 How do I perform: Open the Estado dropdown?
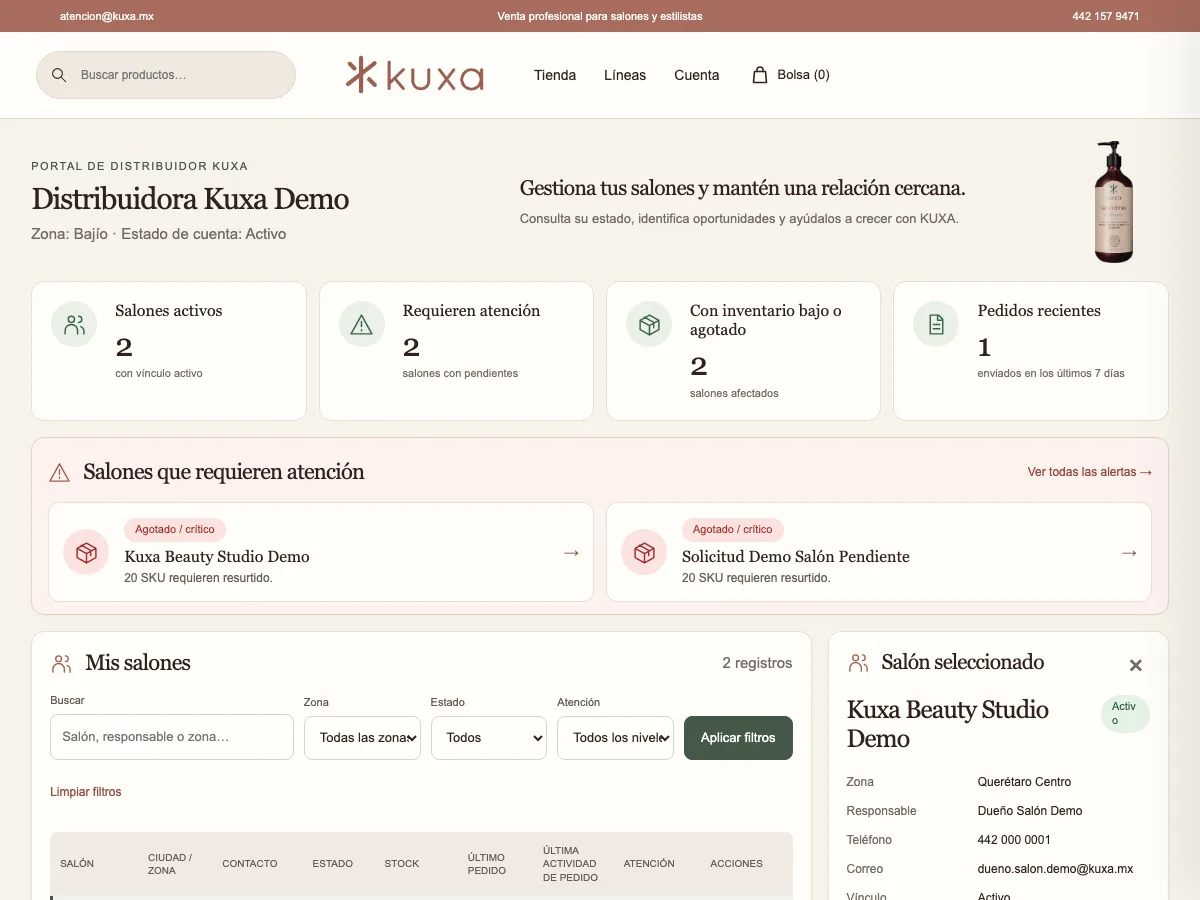click(489, 738)
